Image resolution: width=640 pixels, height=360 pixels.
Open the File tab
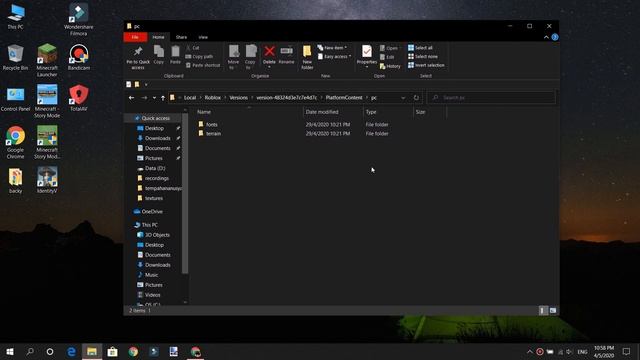point(135,37)
